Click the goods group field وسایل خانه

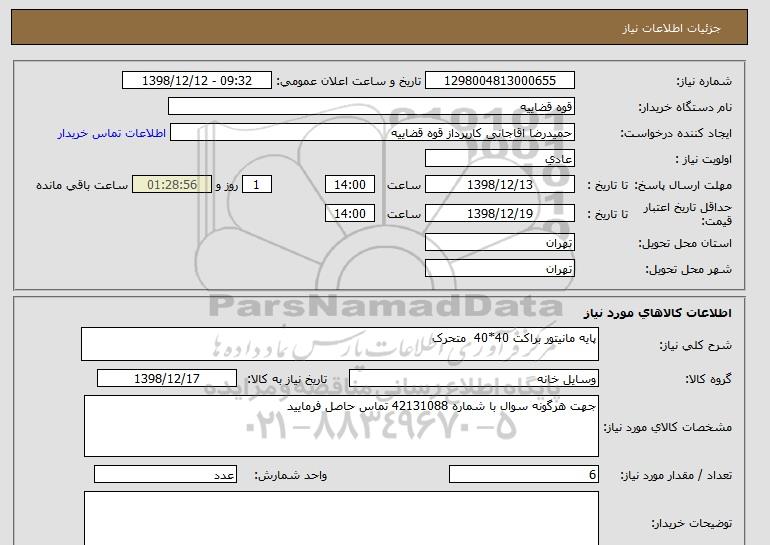click(473, 379)
